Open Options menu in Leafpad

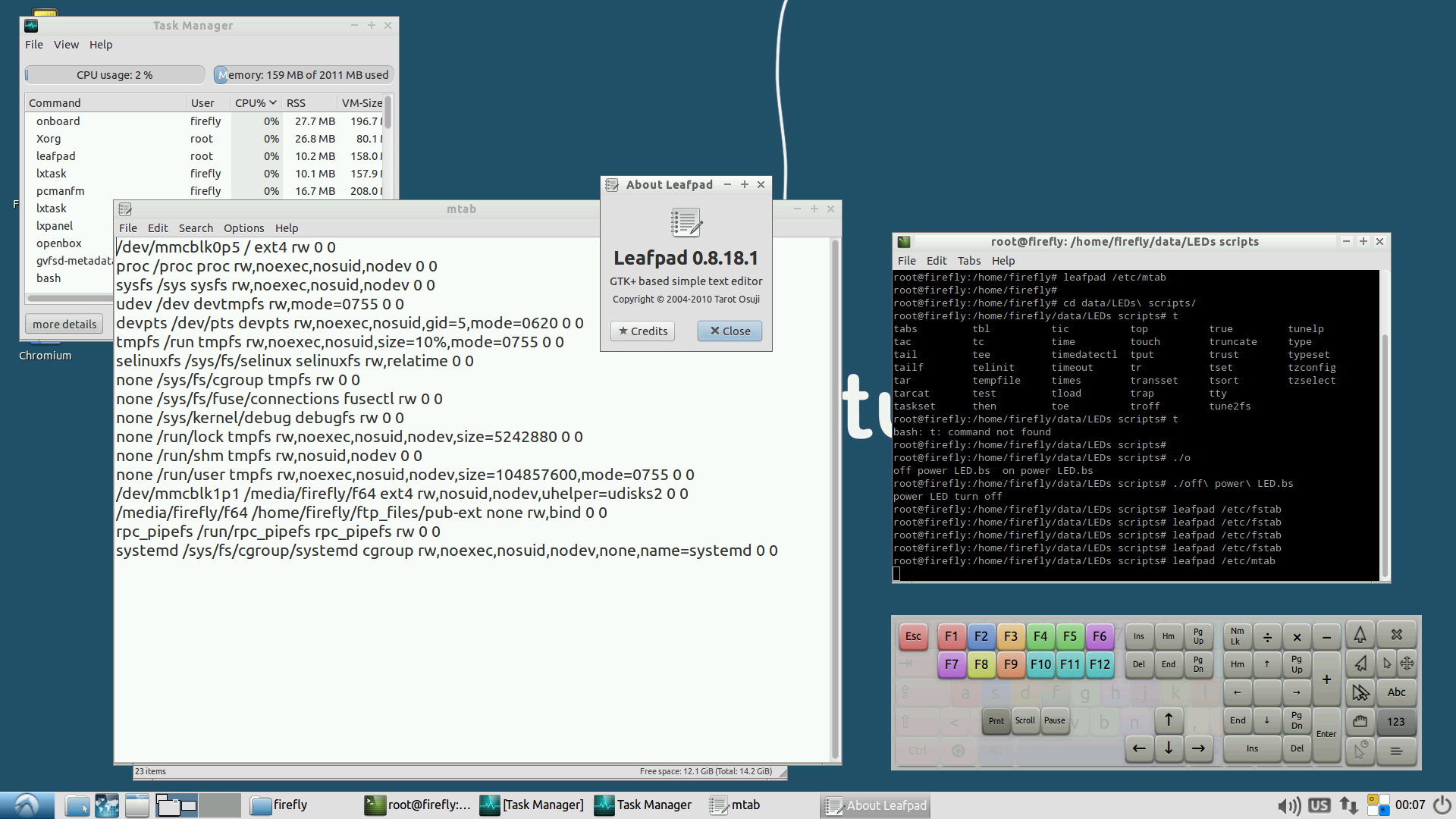pos(243,228)
